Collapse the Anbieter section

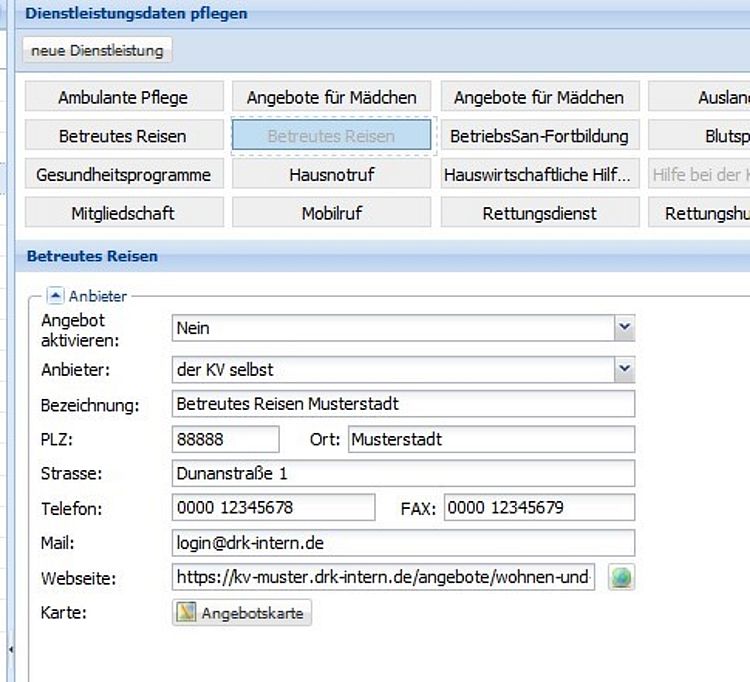(x=56, y=296)
